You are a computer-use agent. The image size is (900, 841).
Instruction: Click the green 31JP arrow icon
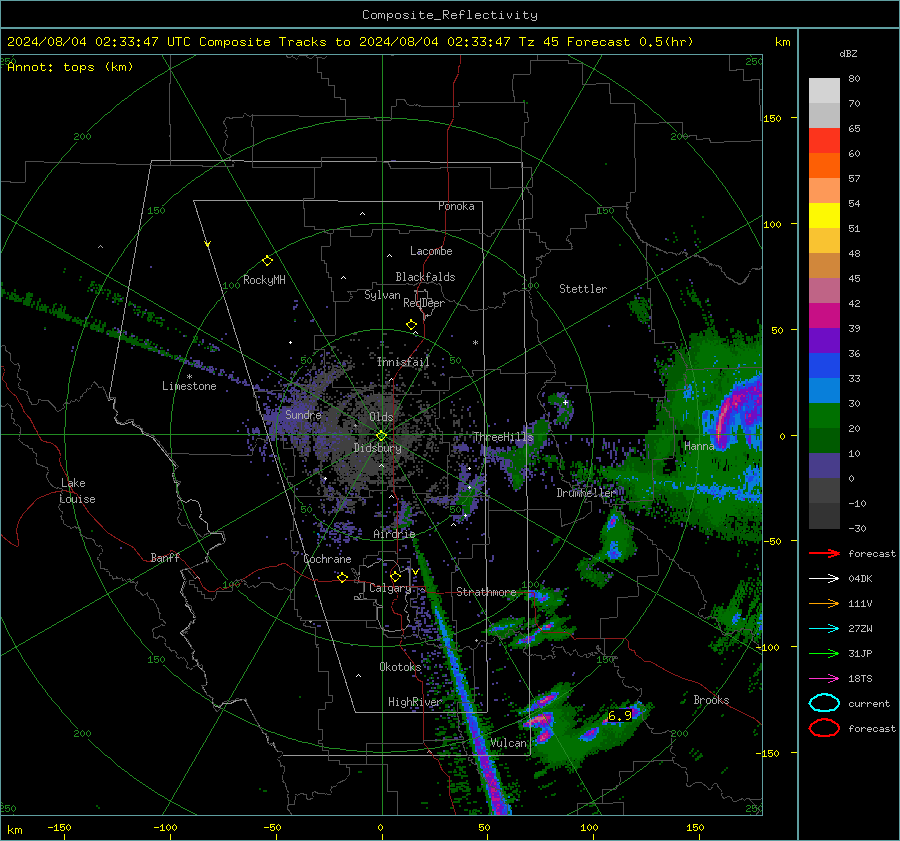[x=824, y=653]
